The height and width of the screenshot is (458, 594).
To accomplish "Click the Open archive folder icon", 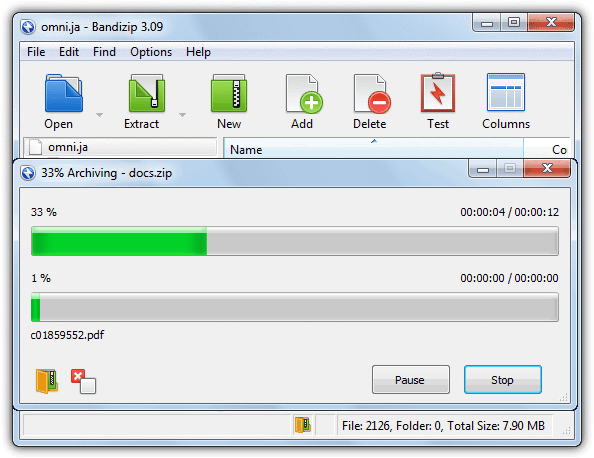I will click(x=64, y=93).
